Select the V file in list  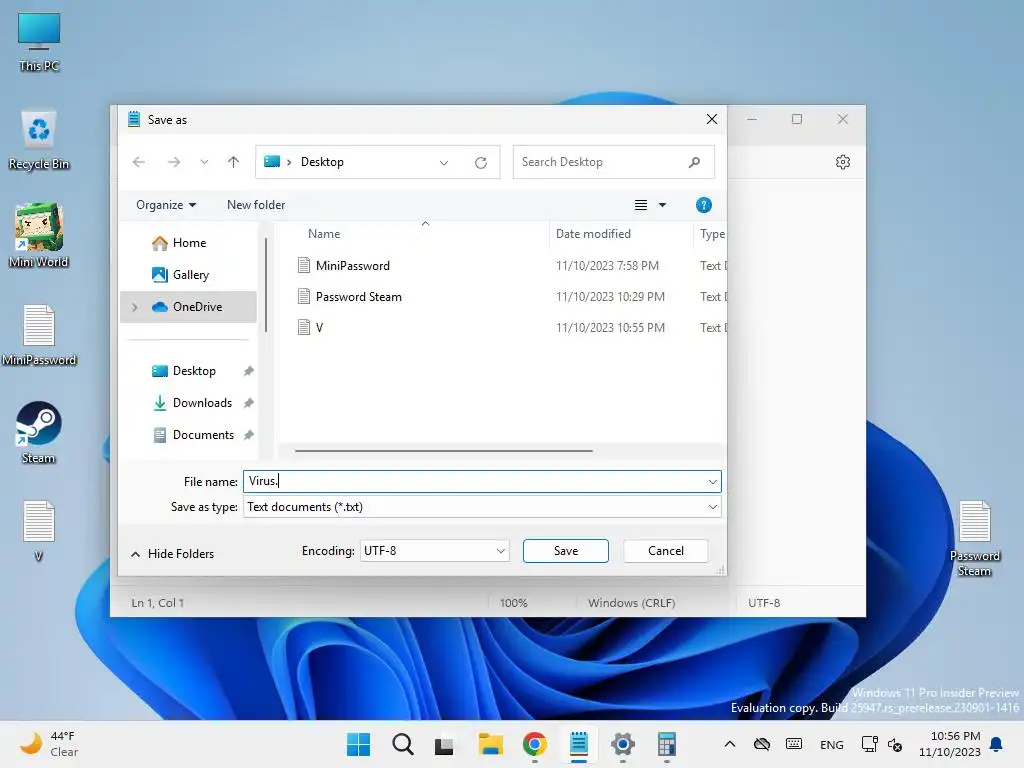click(319, 328)
